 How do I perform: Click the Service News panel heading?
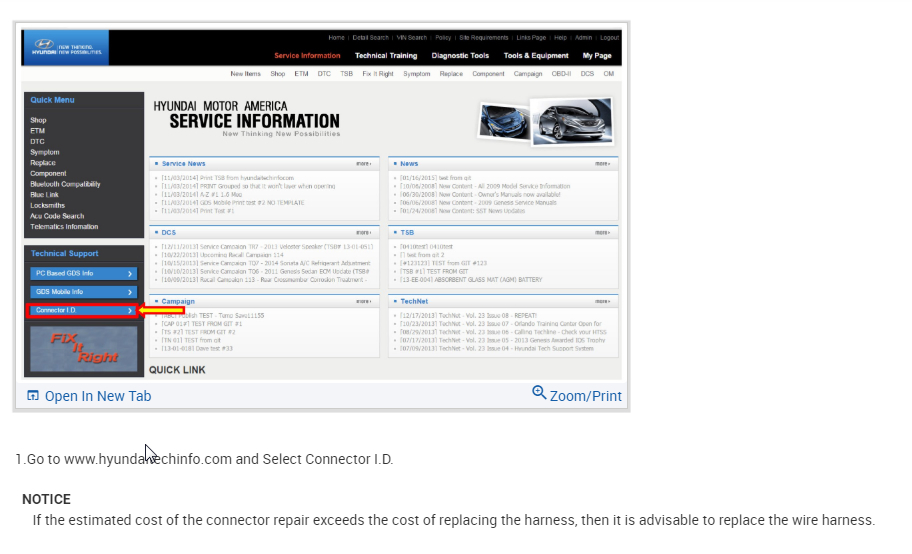183,164
